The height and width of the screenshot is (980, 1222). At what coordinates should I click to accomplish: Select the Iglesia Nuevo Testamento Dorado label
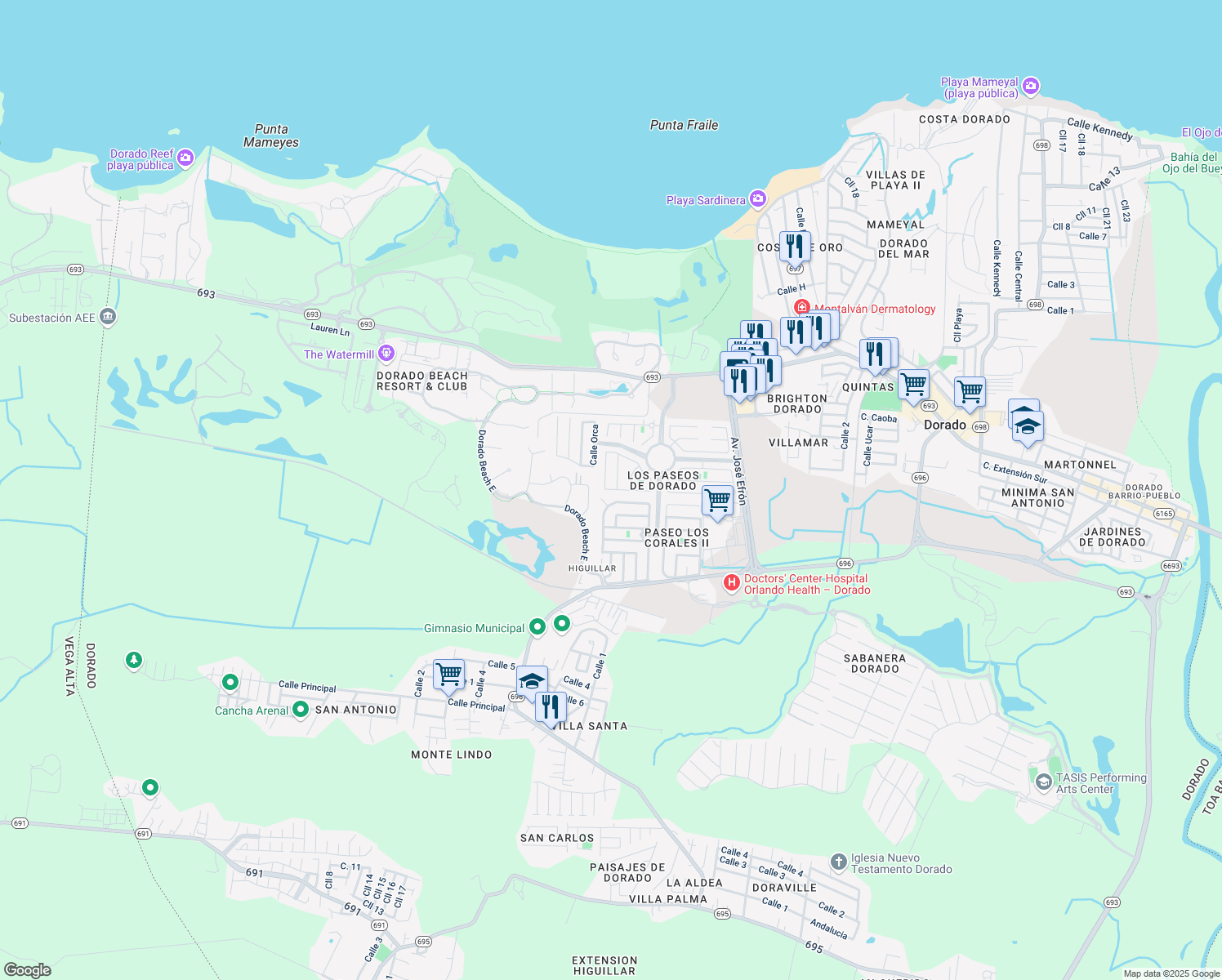point(902,863)
